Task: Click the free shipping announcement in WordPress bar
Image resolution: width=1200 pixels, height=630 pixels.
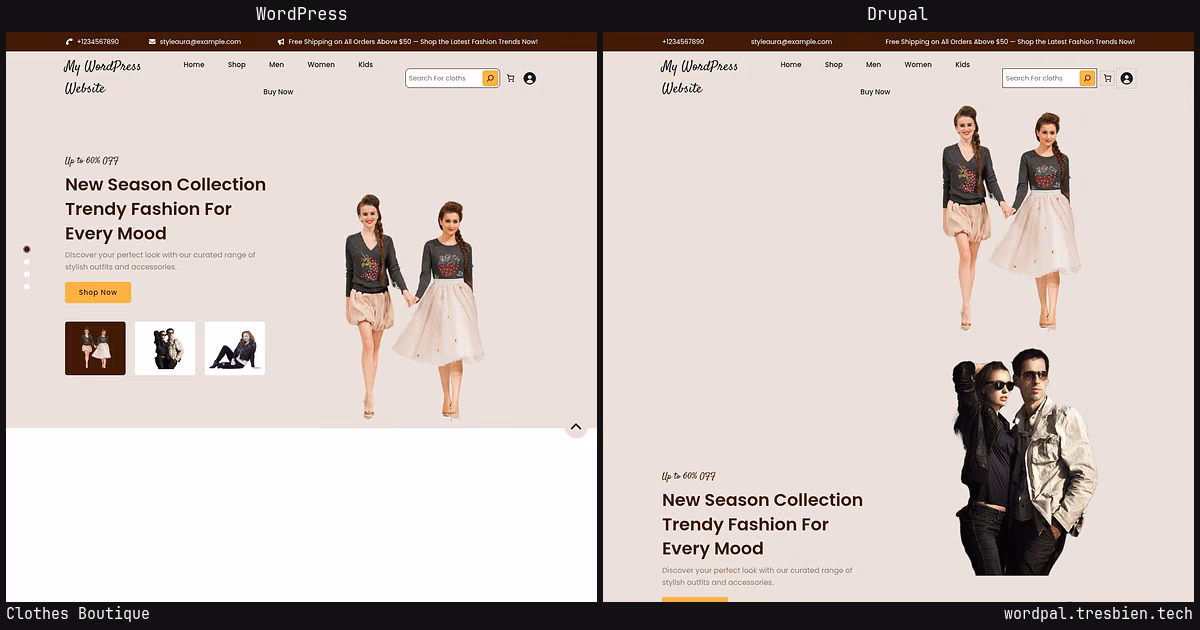Action: coord(413,42)
